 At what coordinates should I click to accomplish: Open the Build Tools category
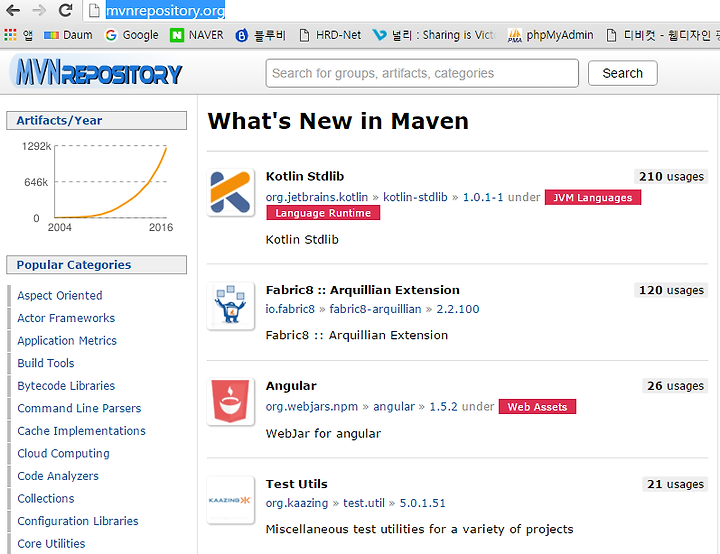46,363
